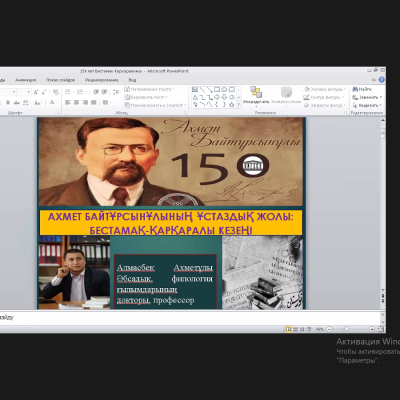Click the Выделить button
Screen dimensions: 400x400
click(x=367, y=105)
